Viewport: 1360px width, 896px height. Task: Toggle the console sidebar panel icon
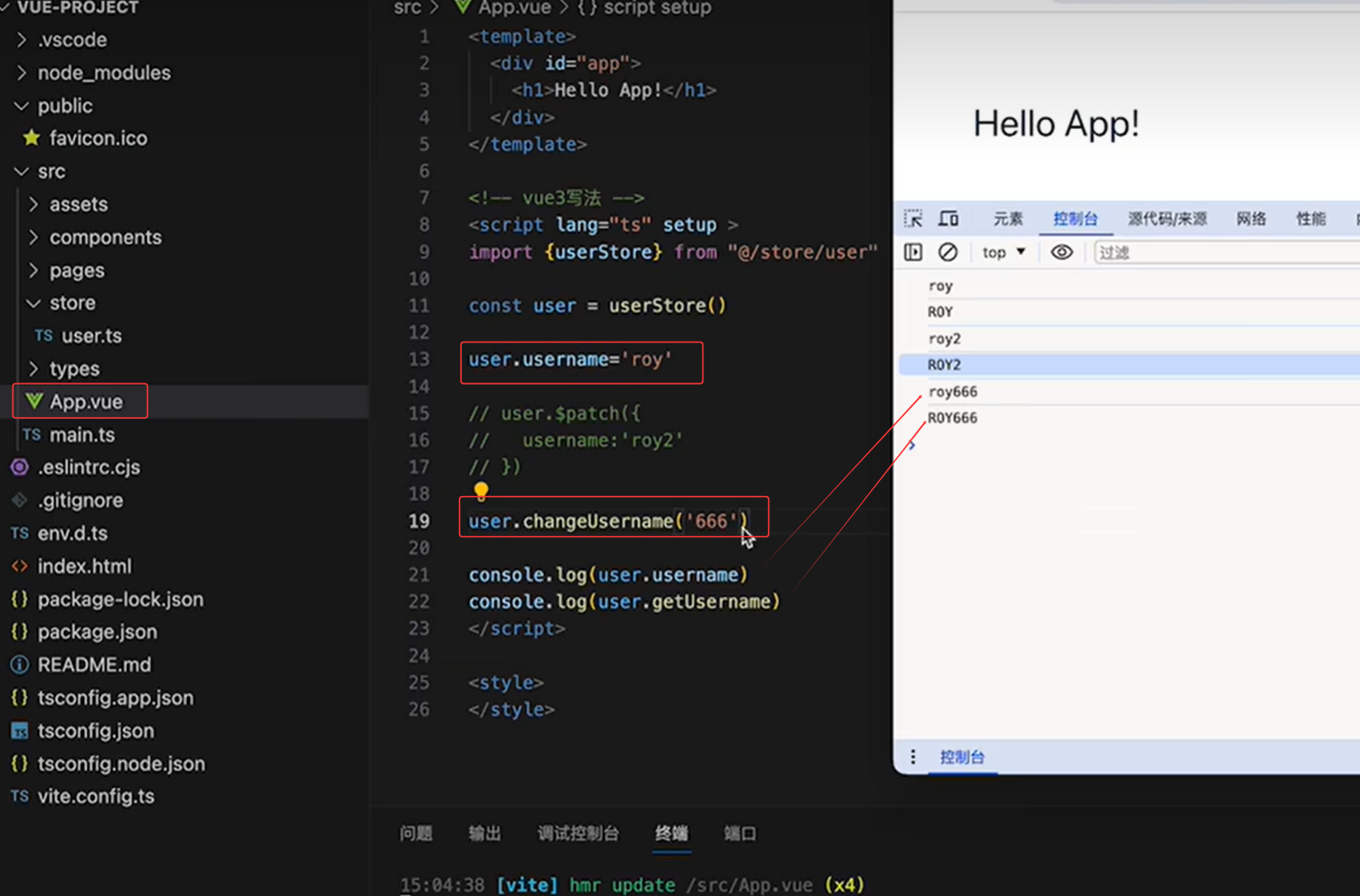click(x=913, y=252)
